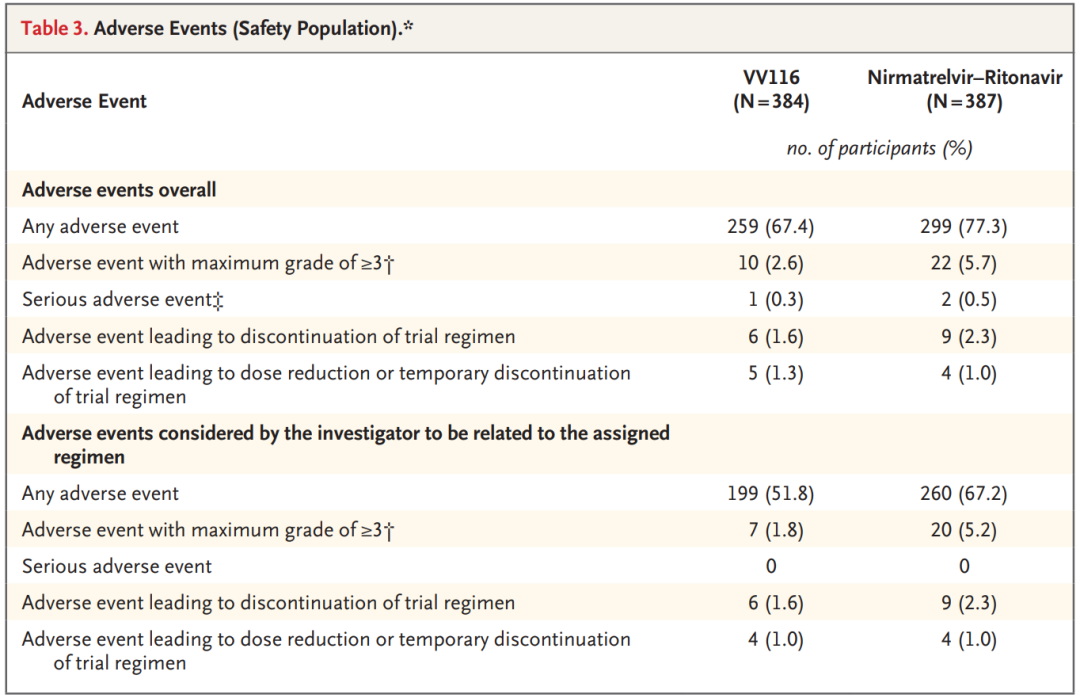Viewport: 1080px width, 698px height.
Task: Click the "Table 3." red title label
Action: pyautogui.click(x=53, y=28)
